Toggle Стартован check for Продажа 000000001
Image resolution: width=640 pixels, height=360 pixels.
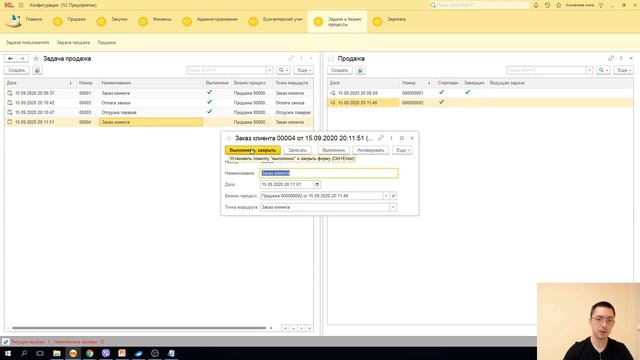pos(441,93)
